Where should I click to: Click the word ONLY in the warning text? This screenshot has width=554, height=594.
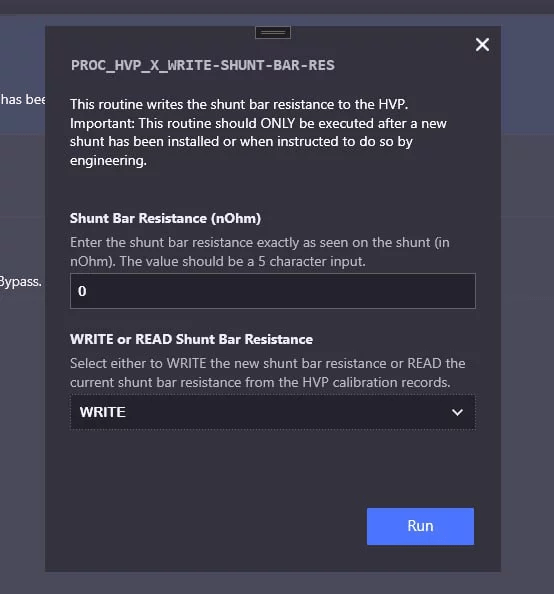tap(277, 123)
